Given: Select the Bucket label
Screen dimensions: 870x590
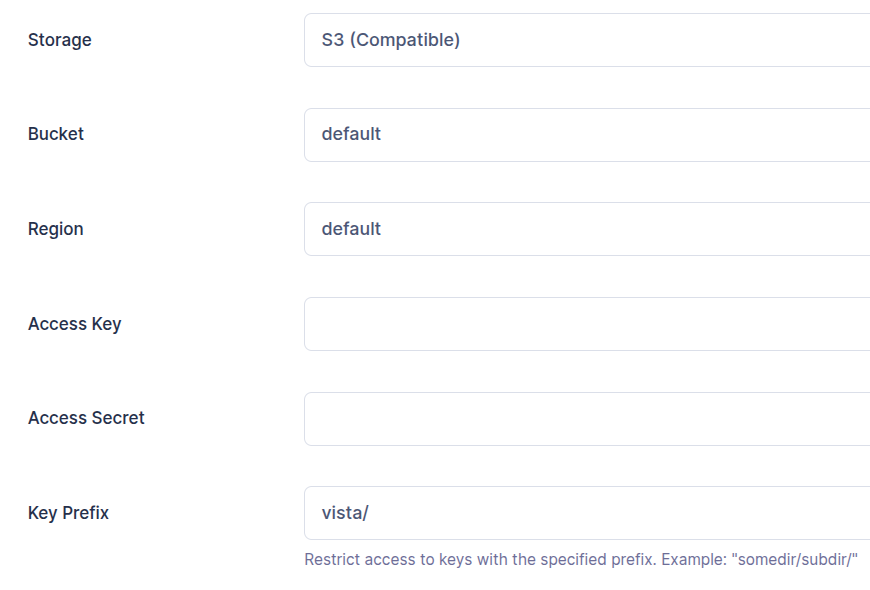Looking at the screenshot, I should click(x=55, y=134).
